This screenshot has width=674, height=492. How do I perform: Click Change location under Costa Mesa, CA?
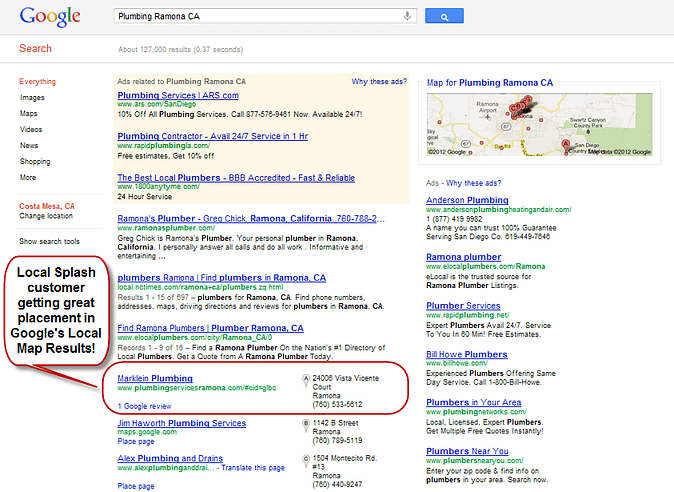pyautogui.click(x=46, y=216)
